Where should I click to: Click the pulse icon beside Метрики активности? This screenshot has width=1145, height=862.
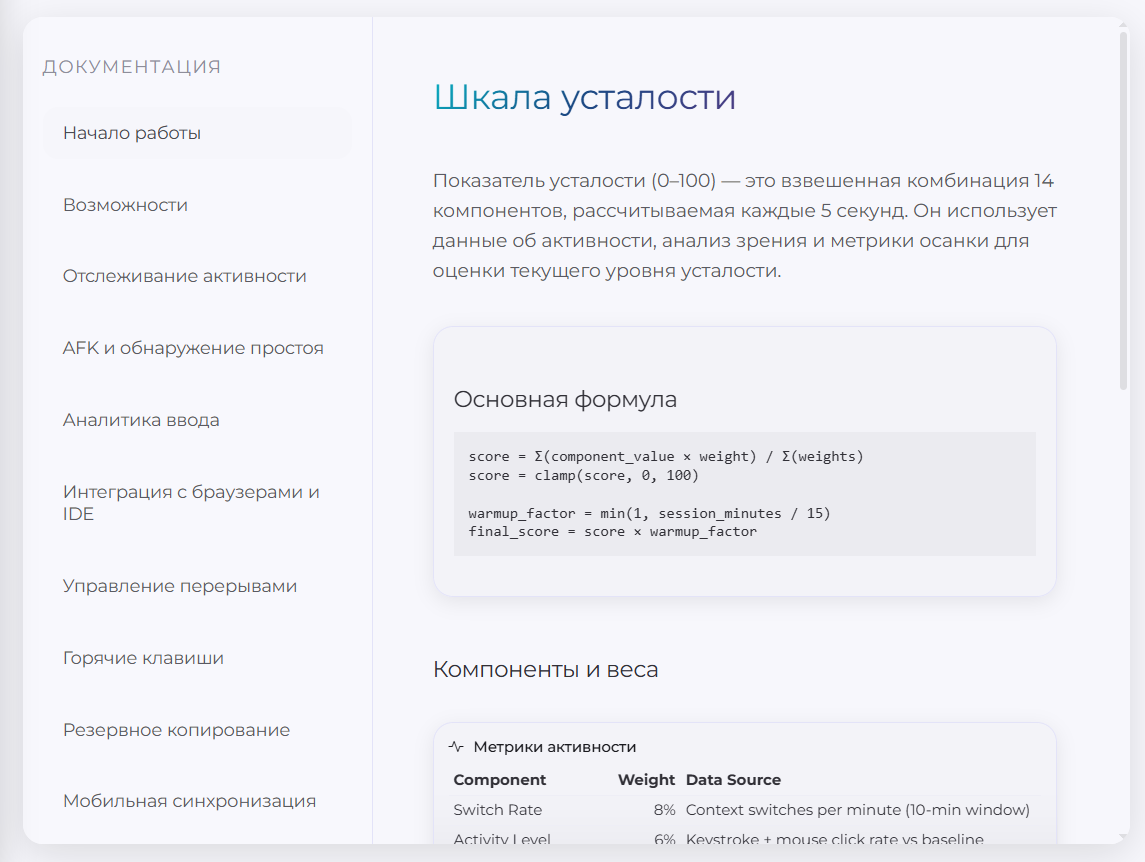pyautogui.click(x=456, y=747)
